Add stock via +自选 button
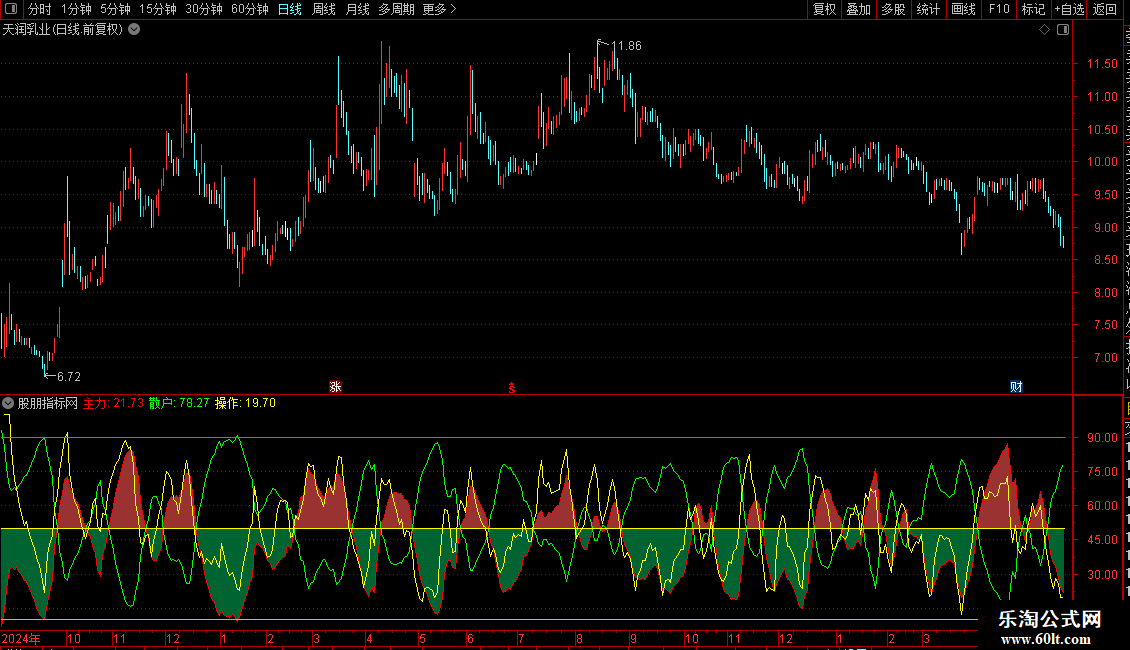 (x=1069, y=9)
